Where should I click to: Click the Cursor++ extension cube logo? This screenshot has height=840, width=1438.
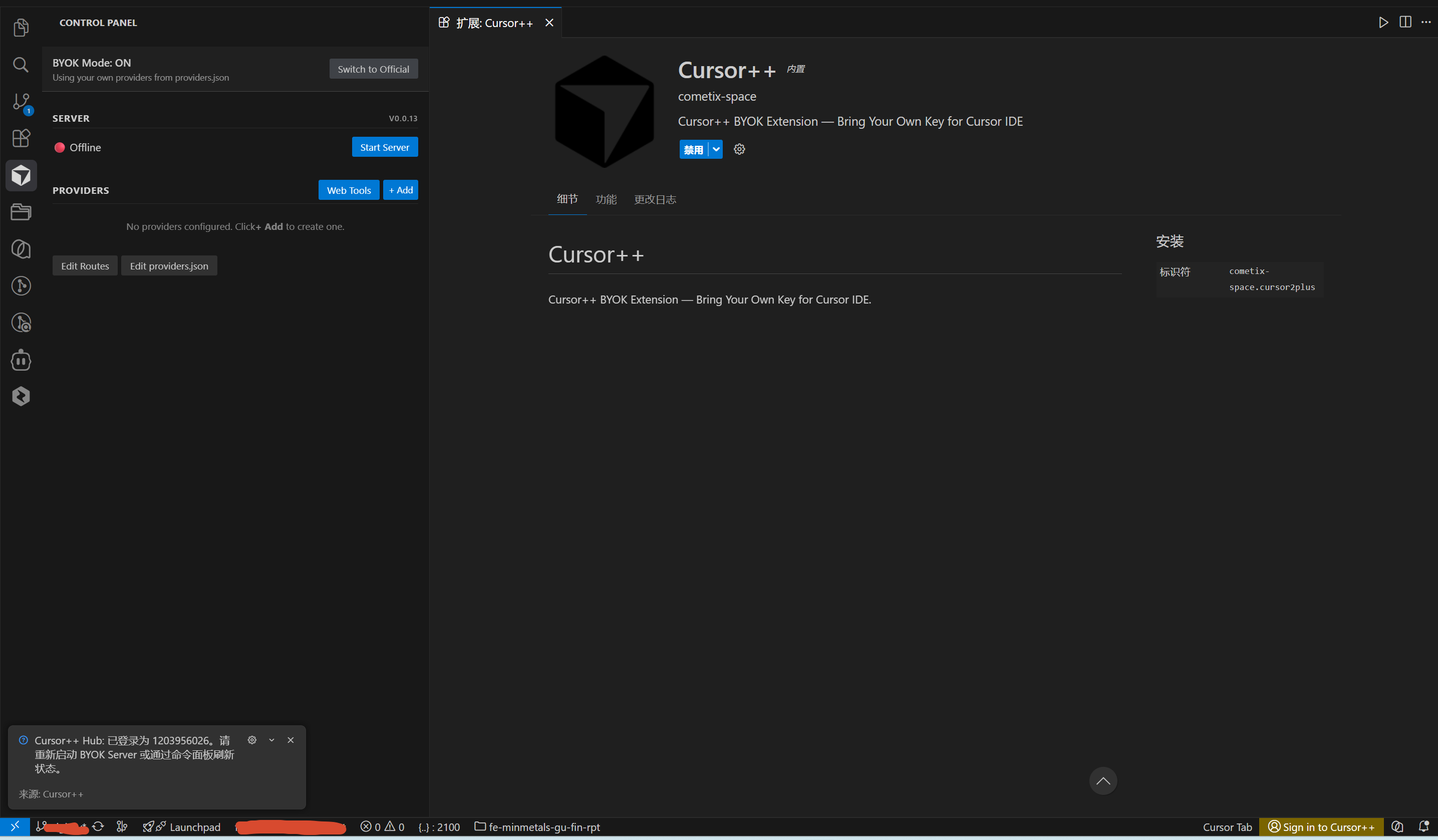point(604,111)
